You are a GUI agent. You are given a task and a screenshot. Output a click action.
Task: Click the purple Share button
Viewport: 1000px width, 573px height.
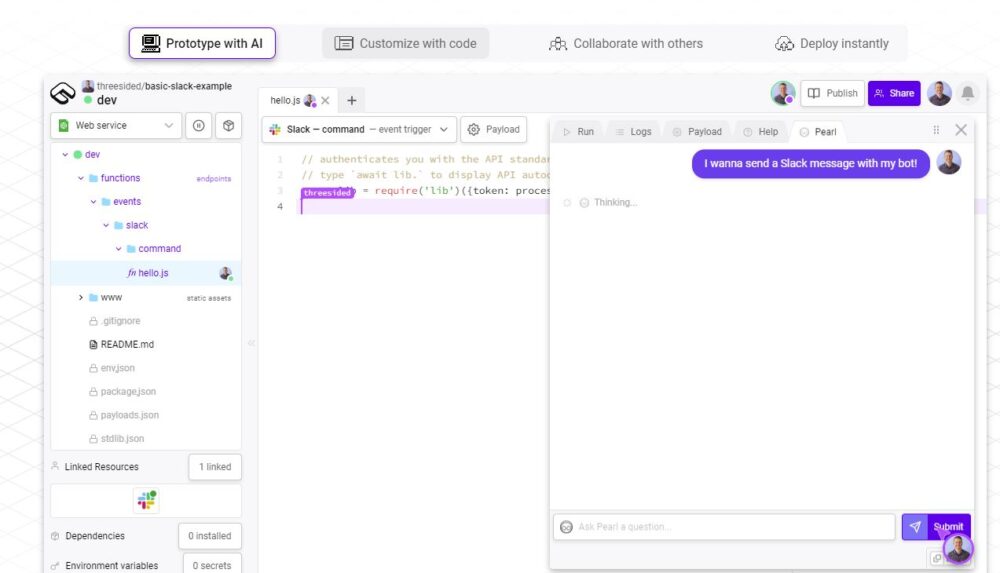894,93
